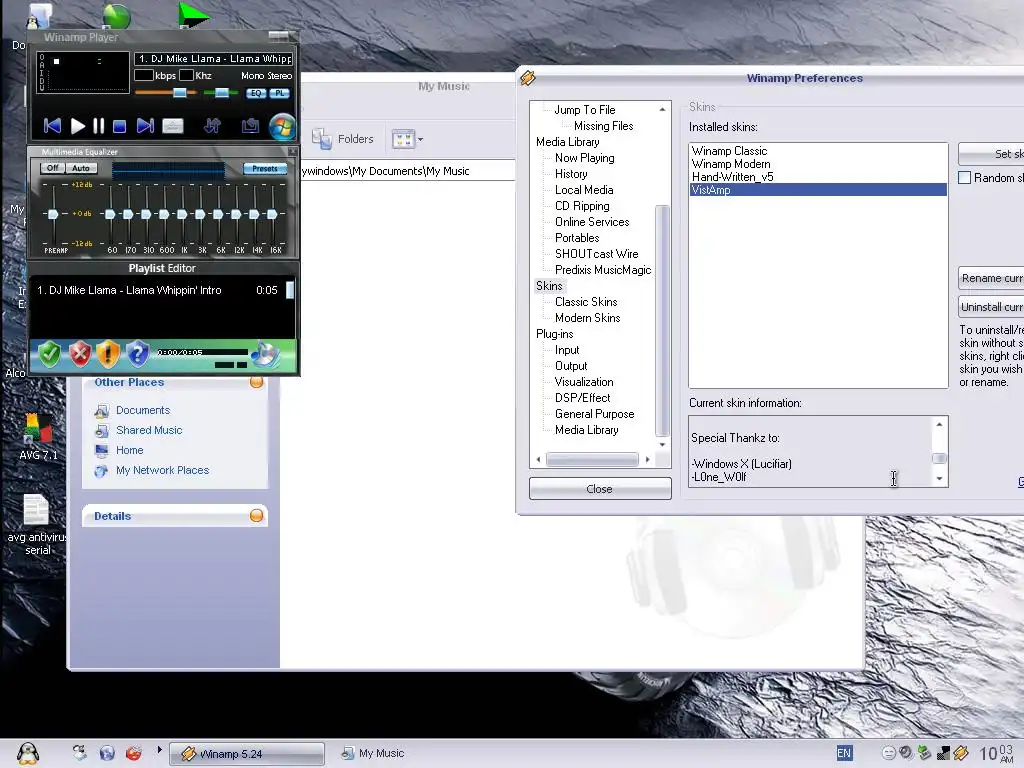This screenshot has height=768, width=1024.
Task: Open Home link in Other Places
Action: pyautogui.click(x=129, y=450)
